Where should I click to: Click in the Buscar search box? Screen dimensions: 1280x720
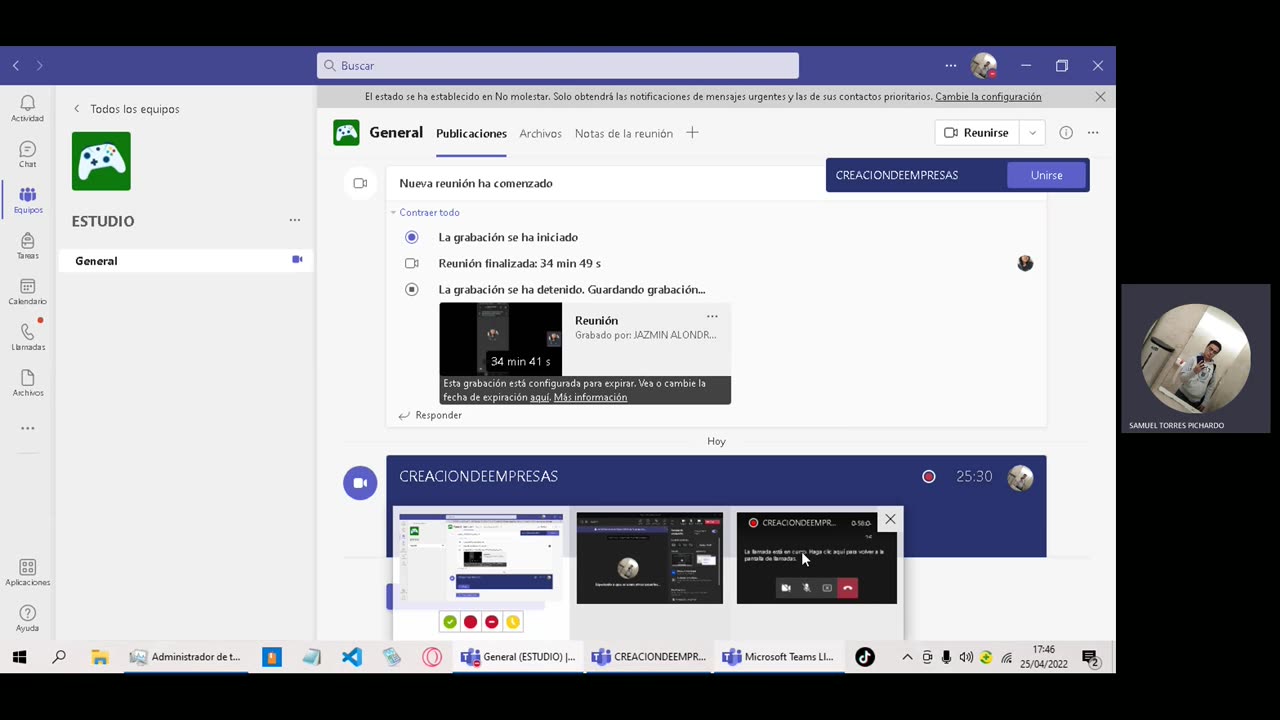point(558,65)
